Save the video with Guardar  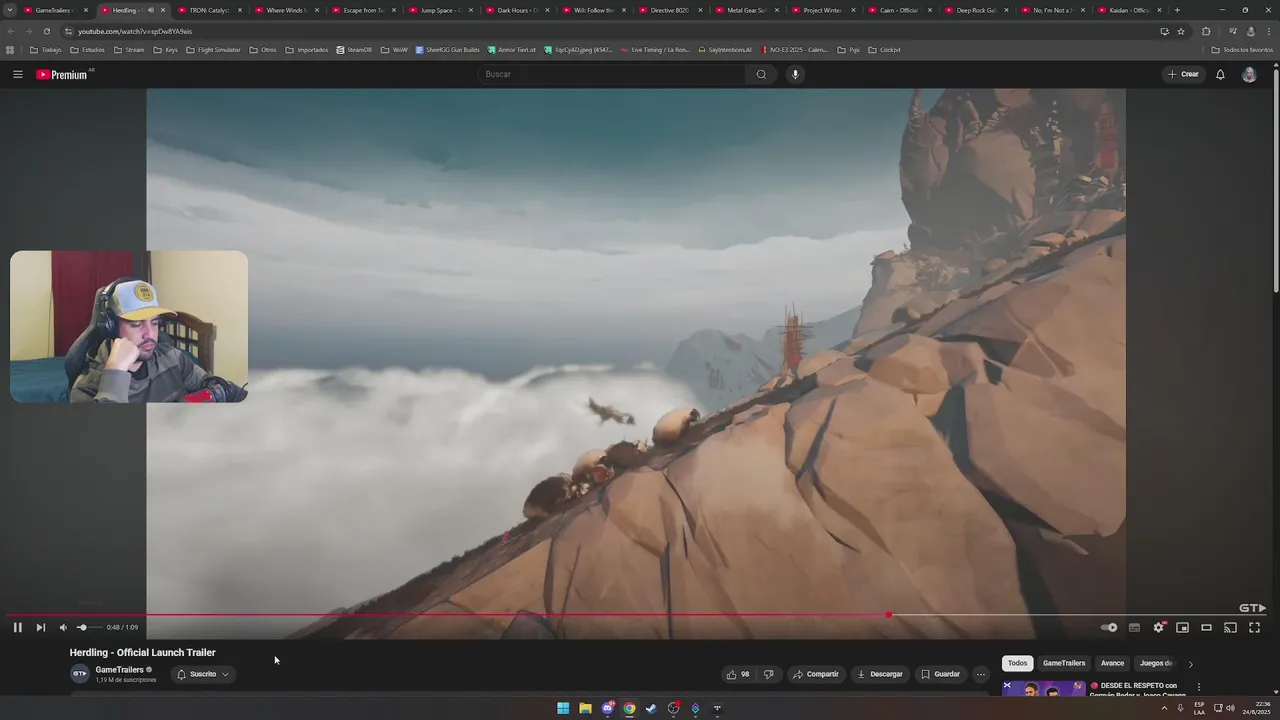pyautogui.click(x=940, y=674)
